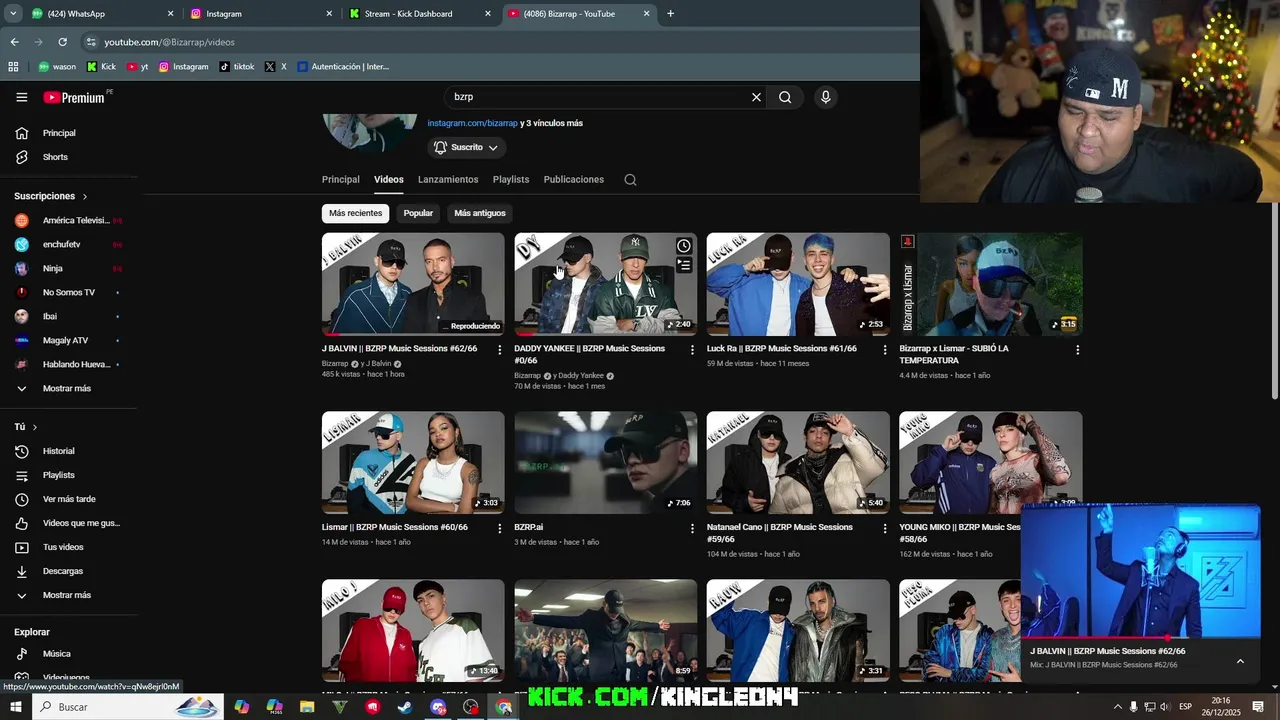Viewport: 1280px width, 720px height.
Task: Open Steam from the taskbar
Action: point(404,707)
